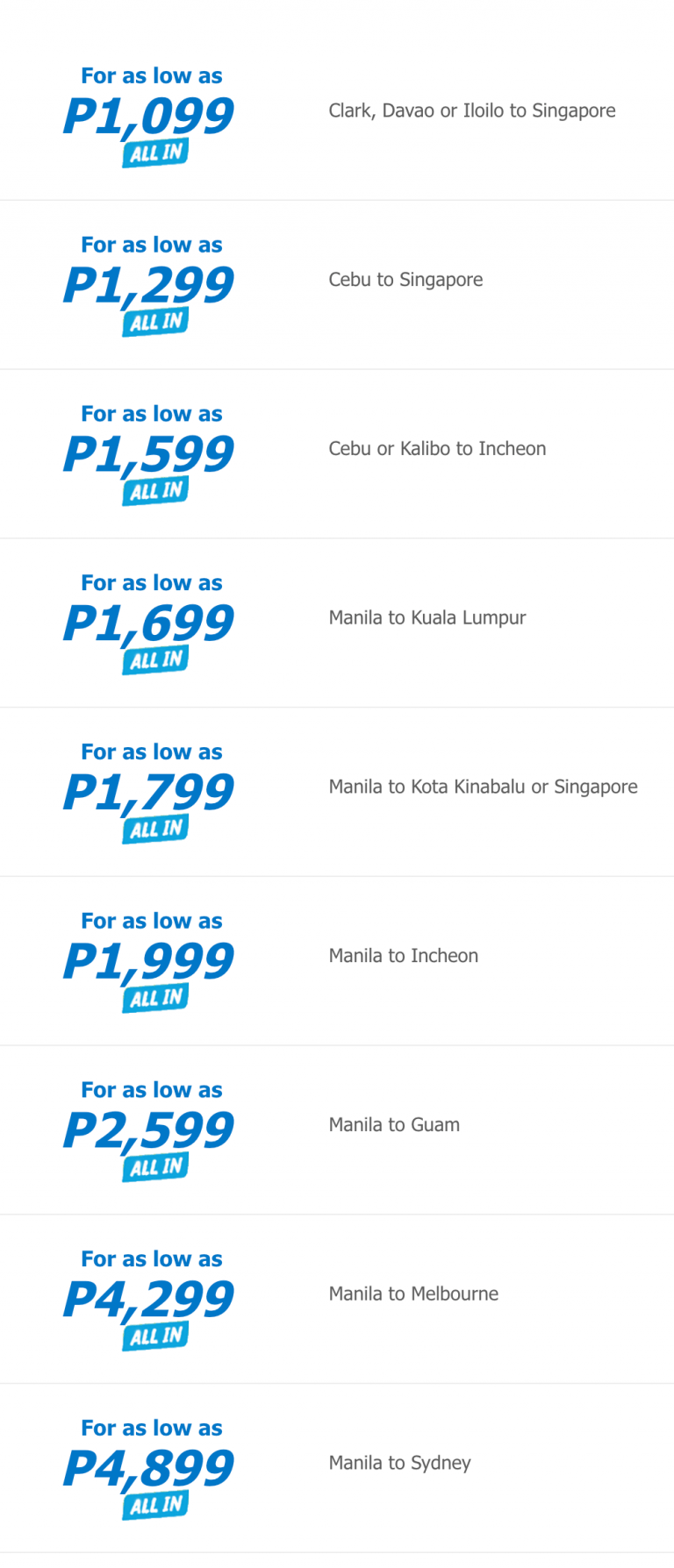Click the ALL IN badge under P2,599
This screenshot has height=1568, width=674.
pyautogui.click(x=156, y=1168)
